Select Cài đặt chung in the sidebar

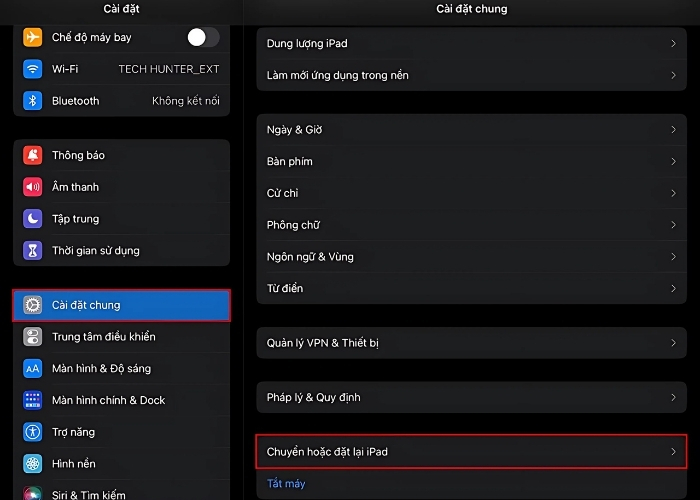(121, 305)
